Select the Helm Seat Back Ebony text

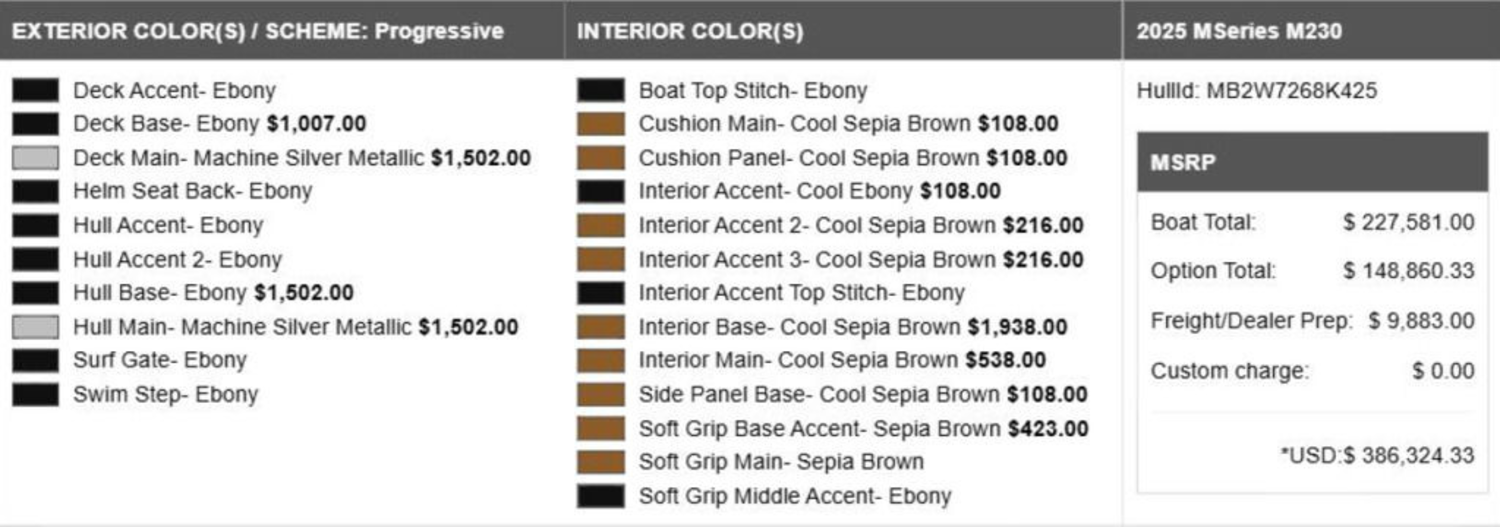[x=192, y=191]
